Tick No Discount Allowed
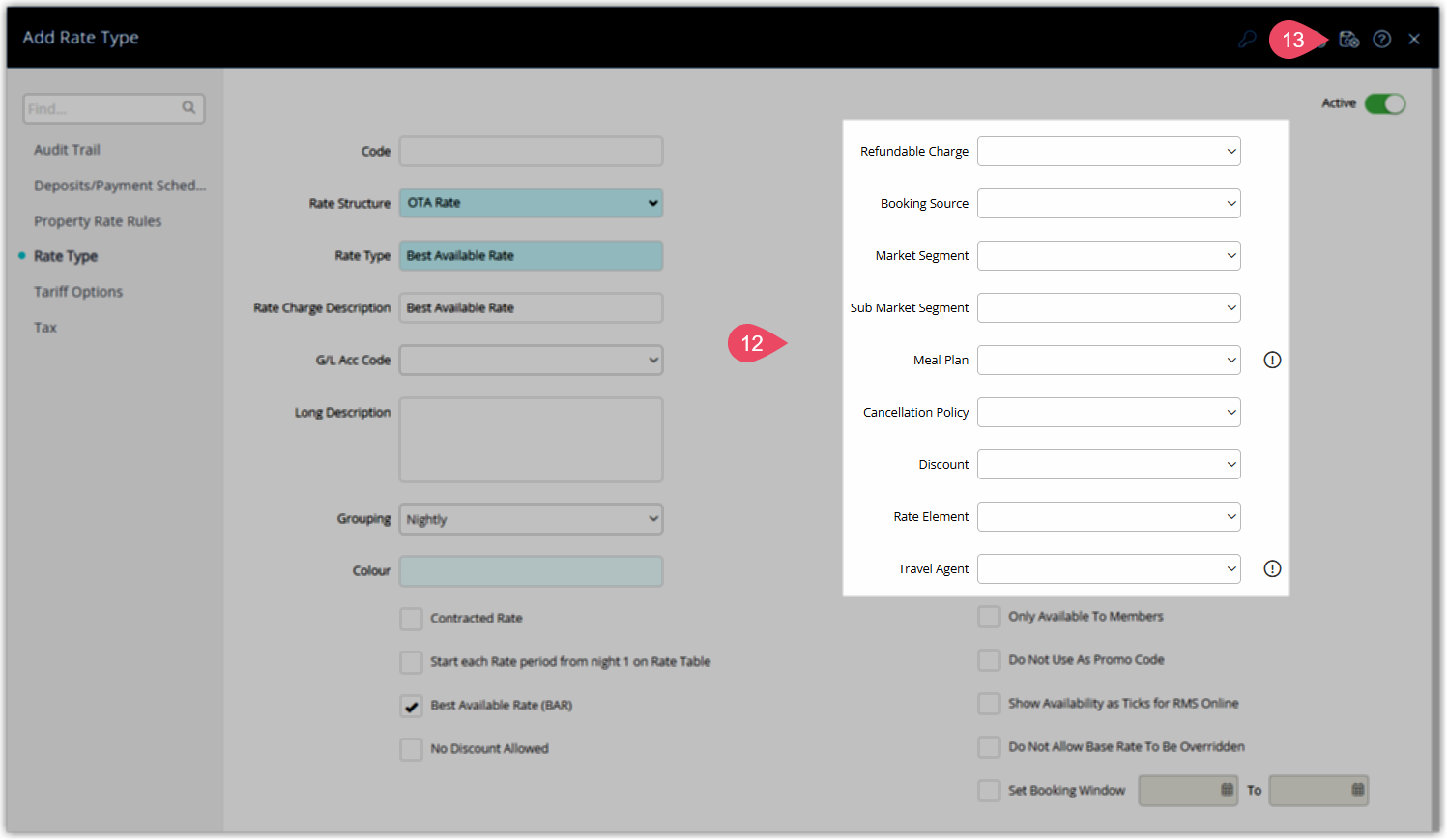 (x=411, y=749)
